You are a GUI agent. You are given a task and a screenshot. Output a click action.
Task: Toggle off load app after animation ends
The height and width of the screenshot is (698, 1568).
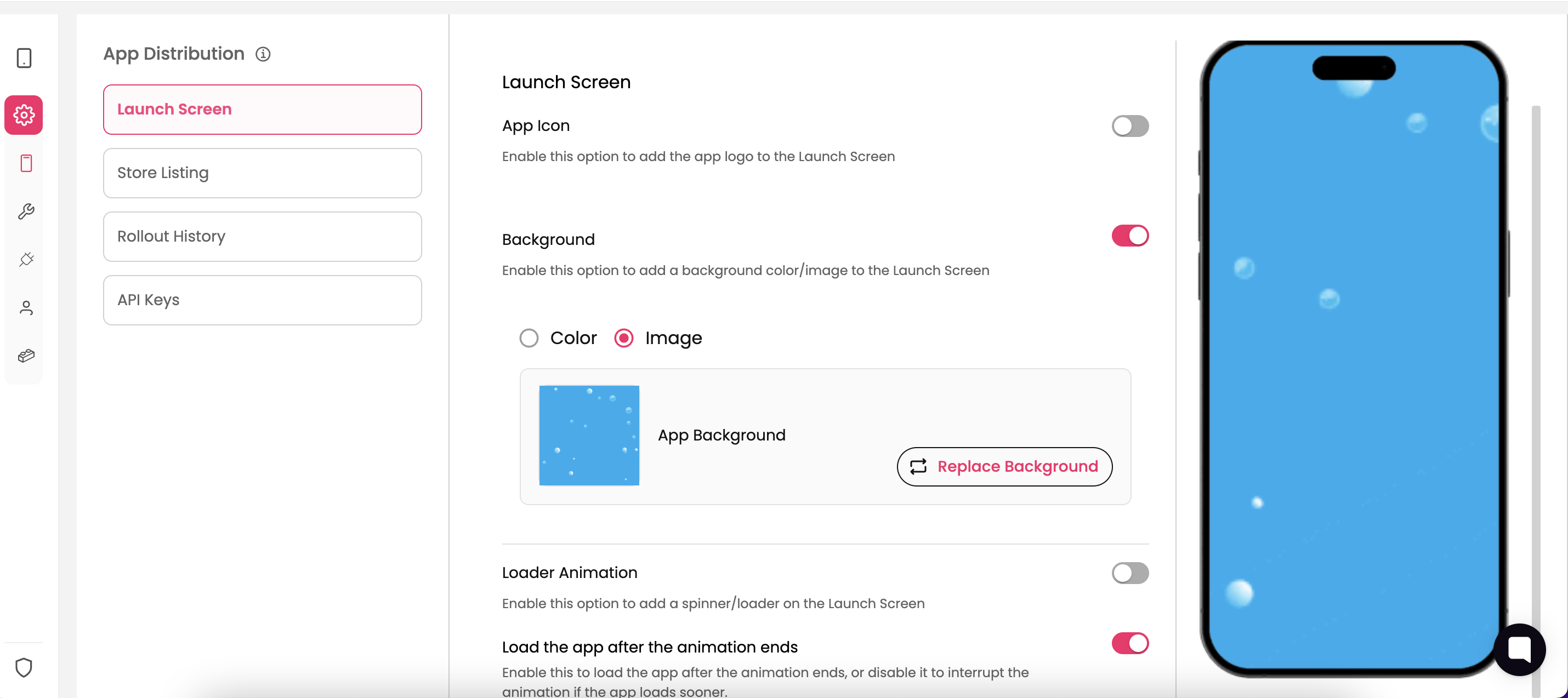click(1130, 643)
